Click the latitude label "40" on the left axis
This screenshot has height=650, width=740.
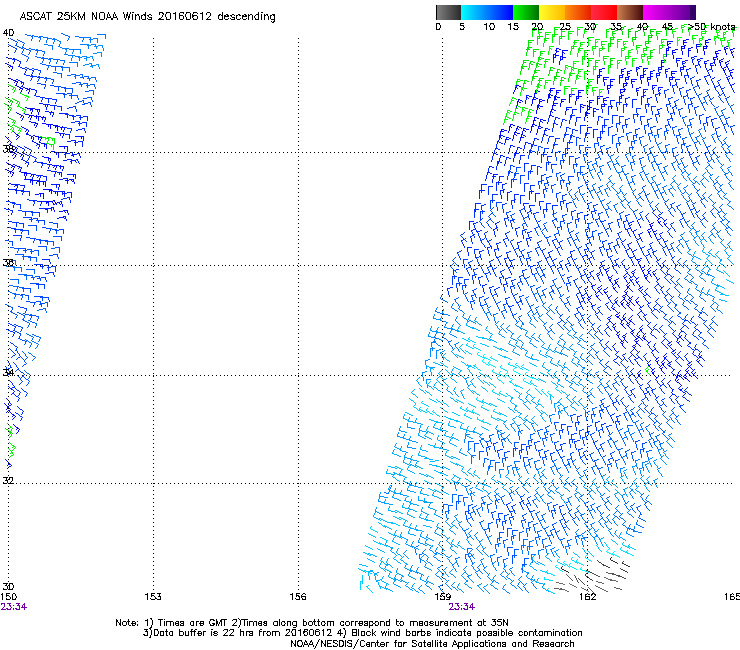(x=8, y=33)
